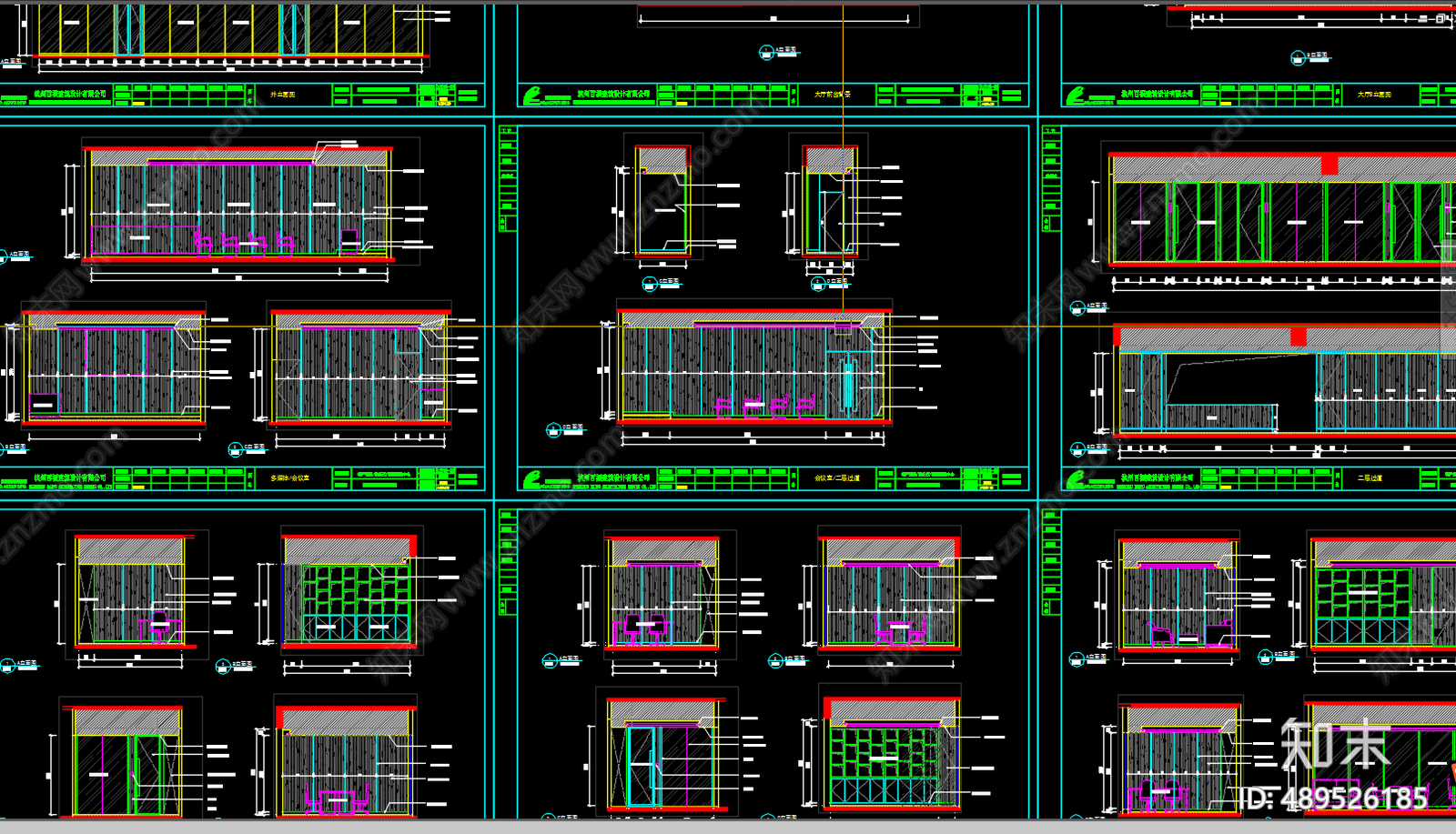Click the "外立面图" drawing title text

tap(283, 95)
